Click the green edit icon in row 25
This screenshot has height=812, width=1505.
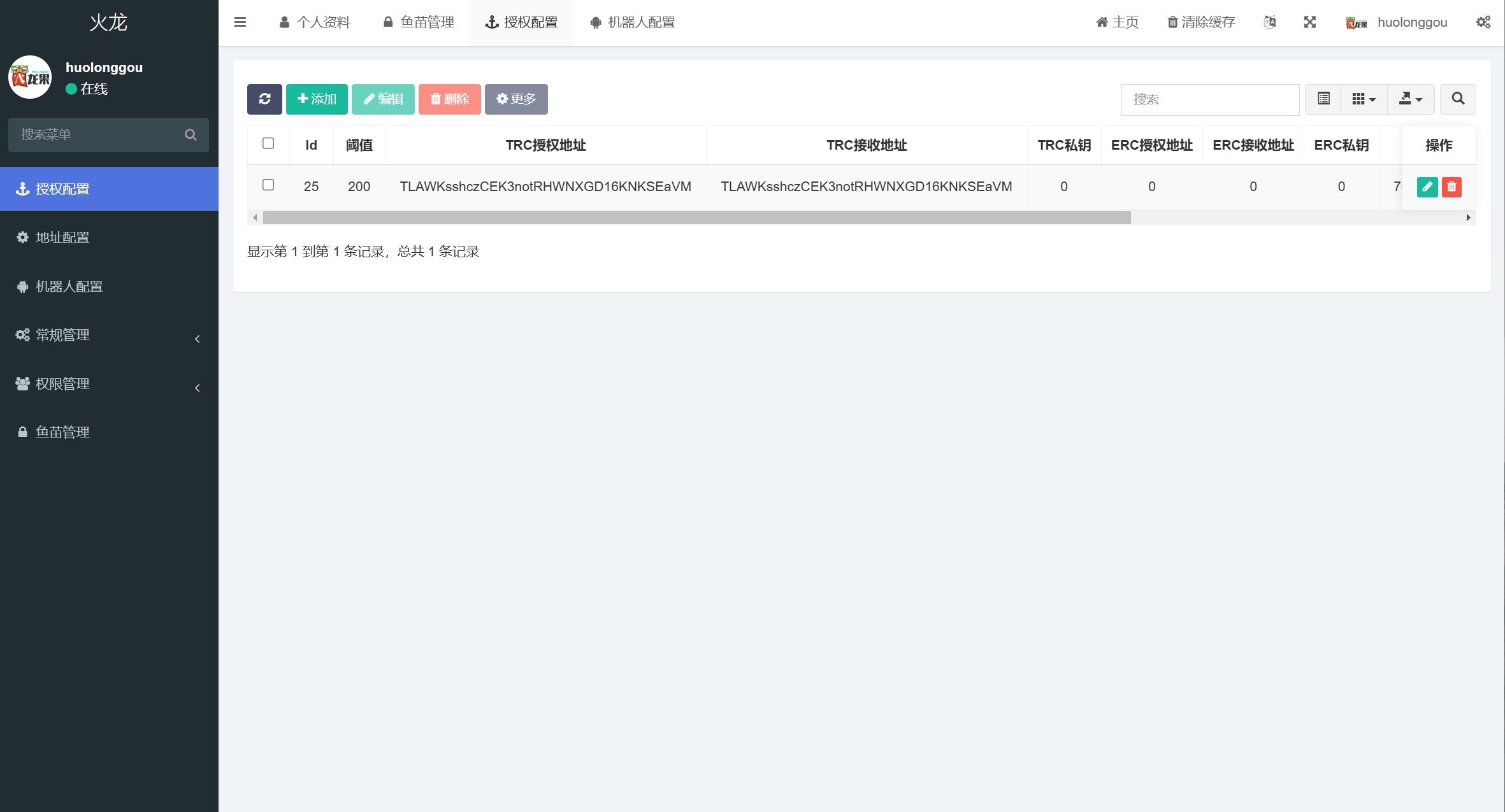coord(1427,187)
